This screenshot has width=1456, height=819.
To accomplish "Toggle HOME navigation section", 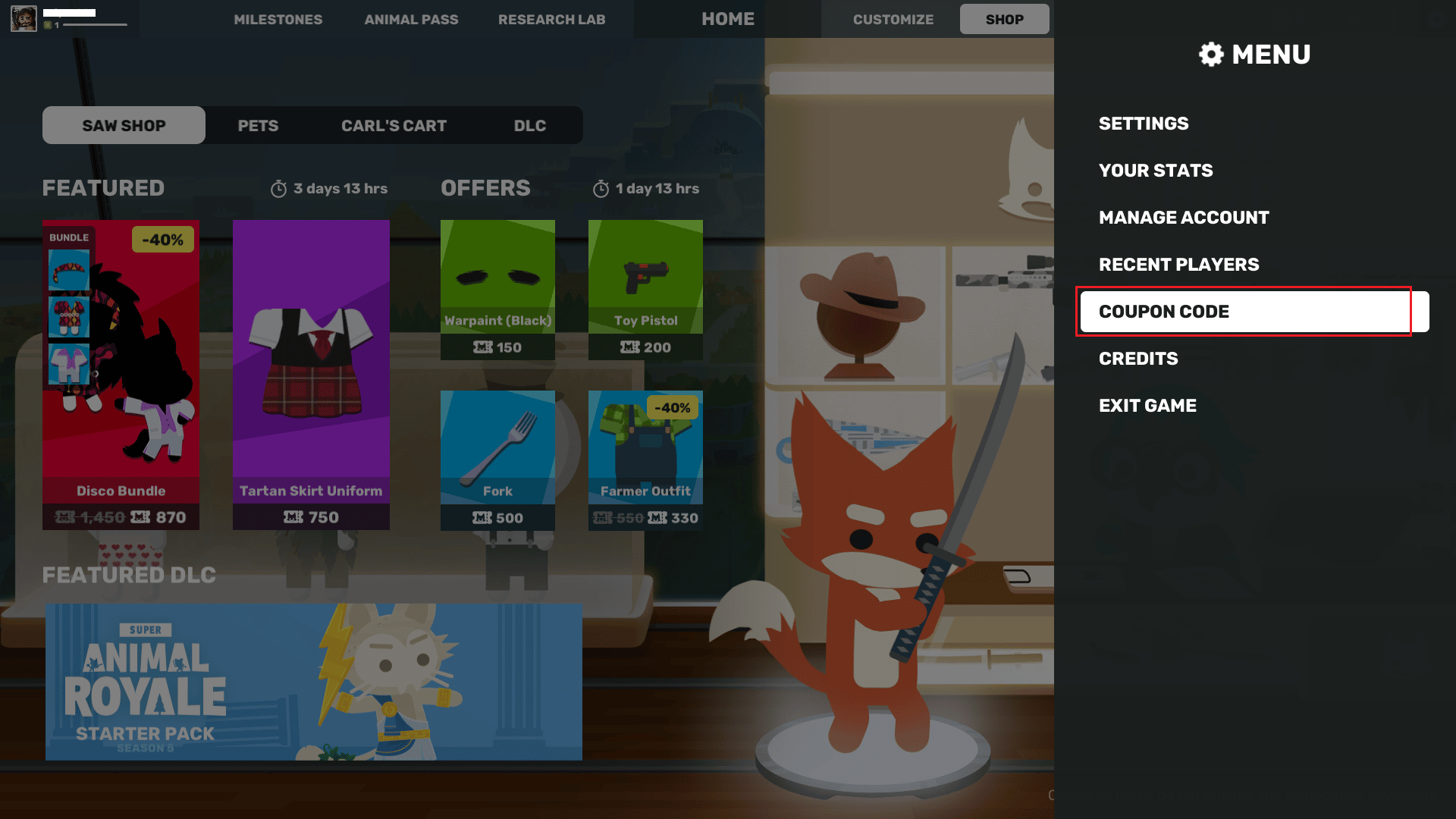I will (727, 19).
